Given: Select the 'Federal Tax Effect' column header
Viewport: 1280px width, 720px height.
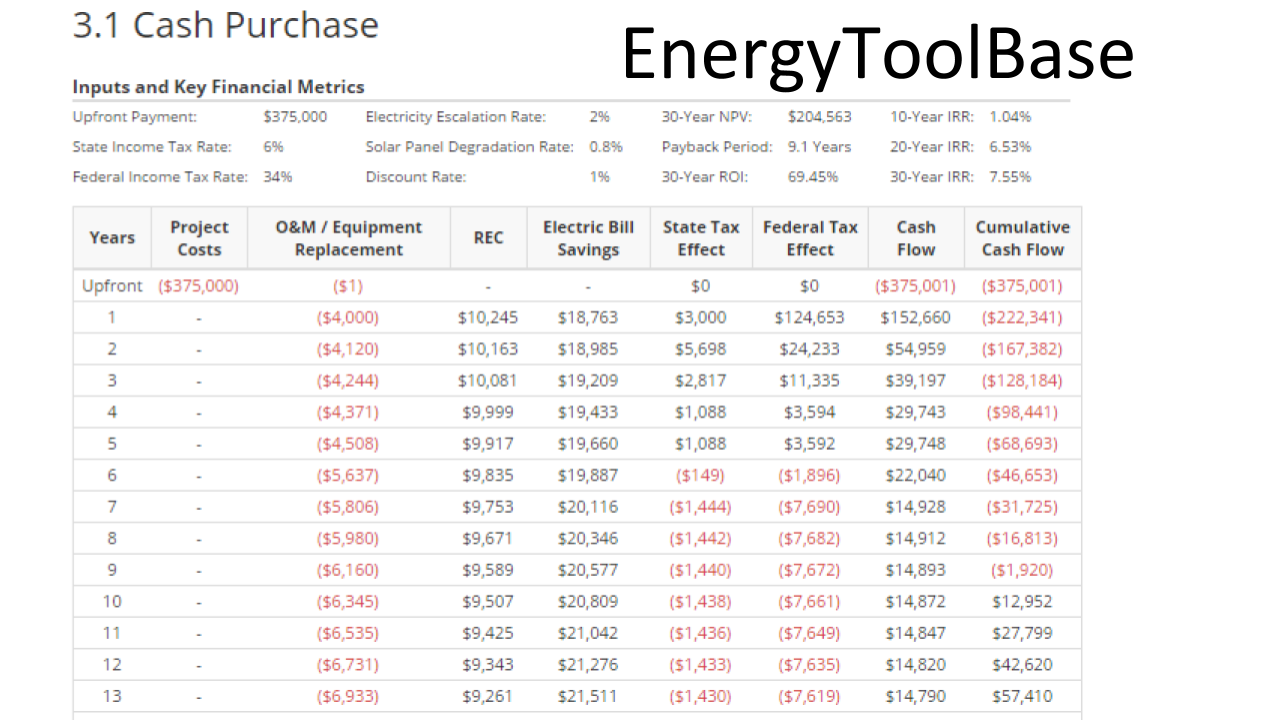Looking at the screenshot, I should (810, 238).
